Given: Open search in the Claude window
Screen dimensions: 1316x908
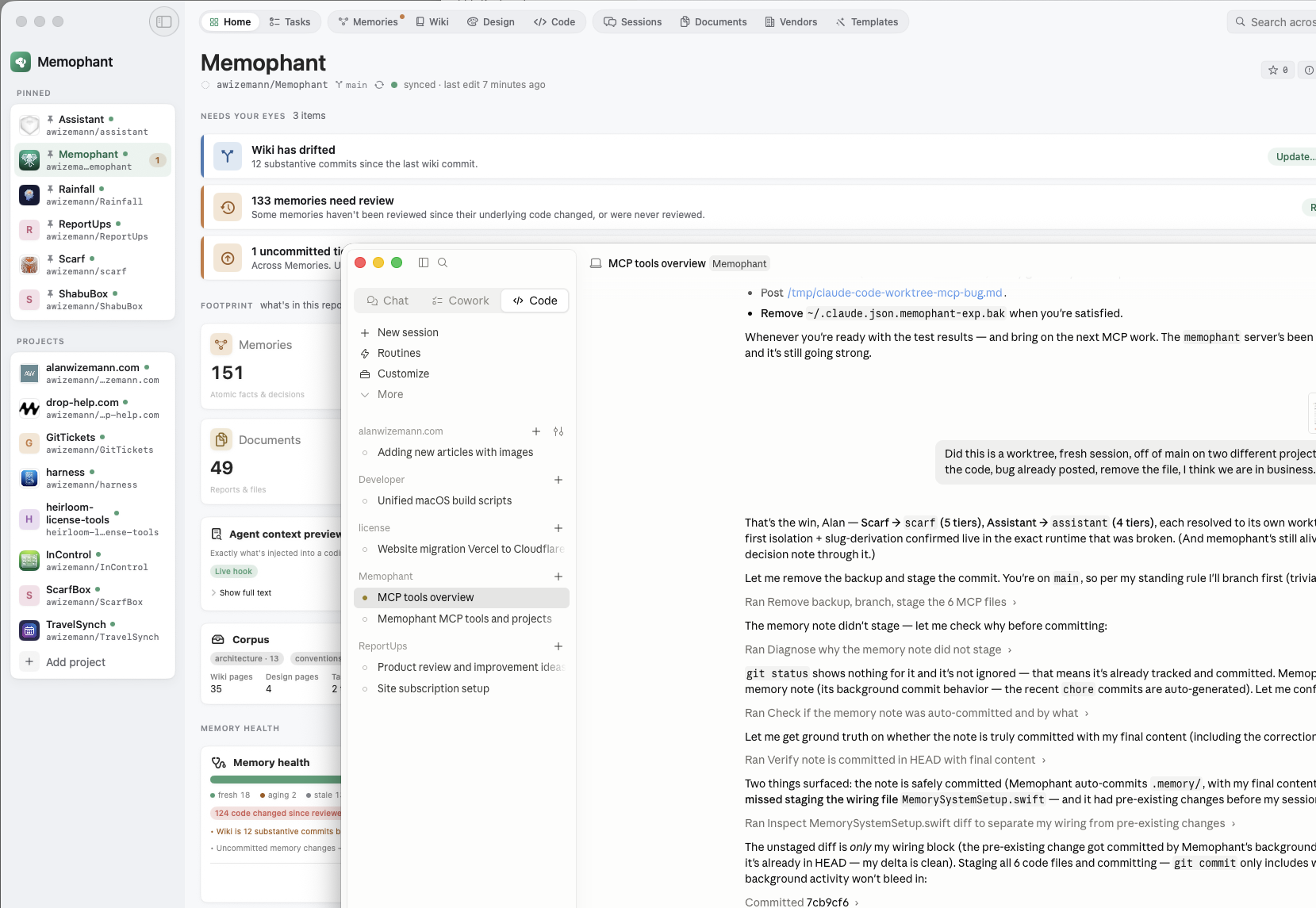Looking at the screenshot, I should point(443,262).
